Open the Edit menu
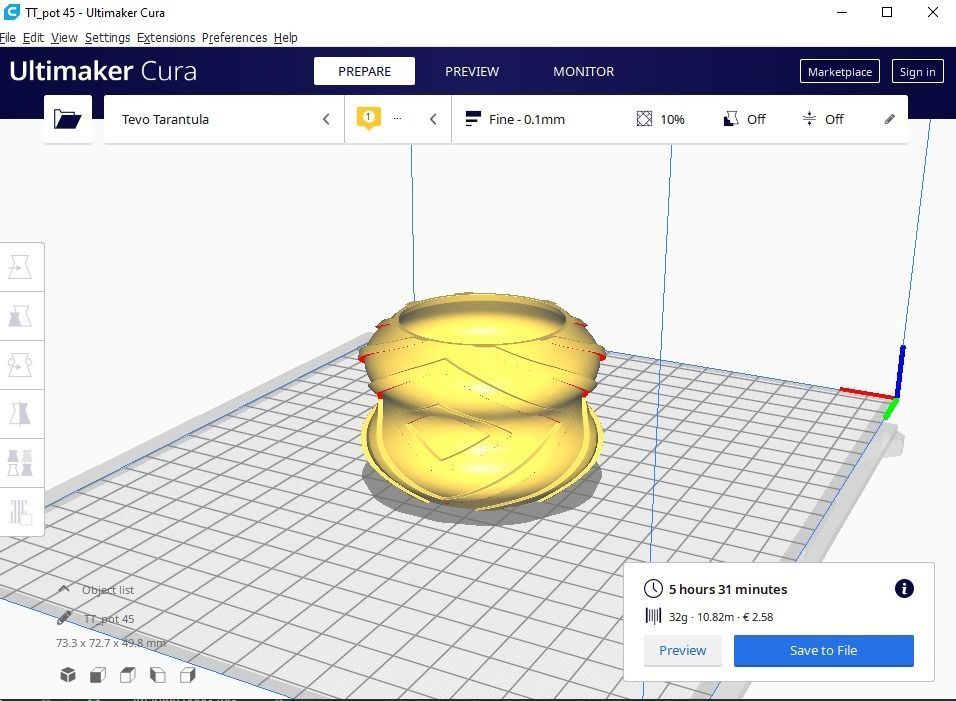 click(x=34, y=38)
